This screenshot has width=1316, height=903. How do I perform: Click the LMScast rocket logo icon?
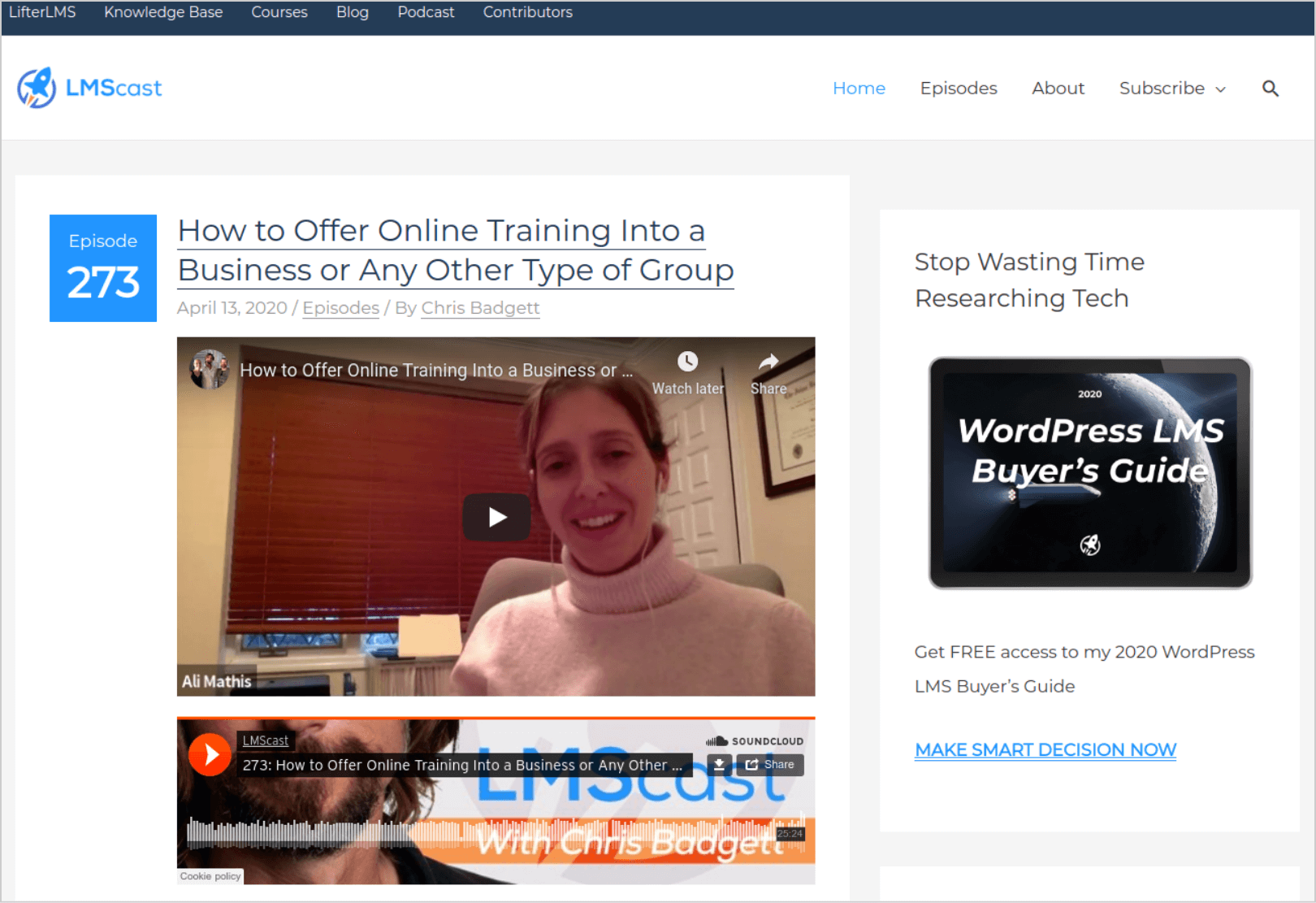[37, 88]
